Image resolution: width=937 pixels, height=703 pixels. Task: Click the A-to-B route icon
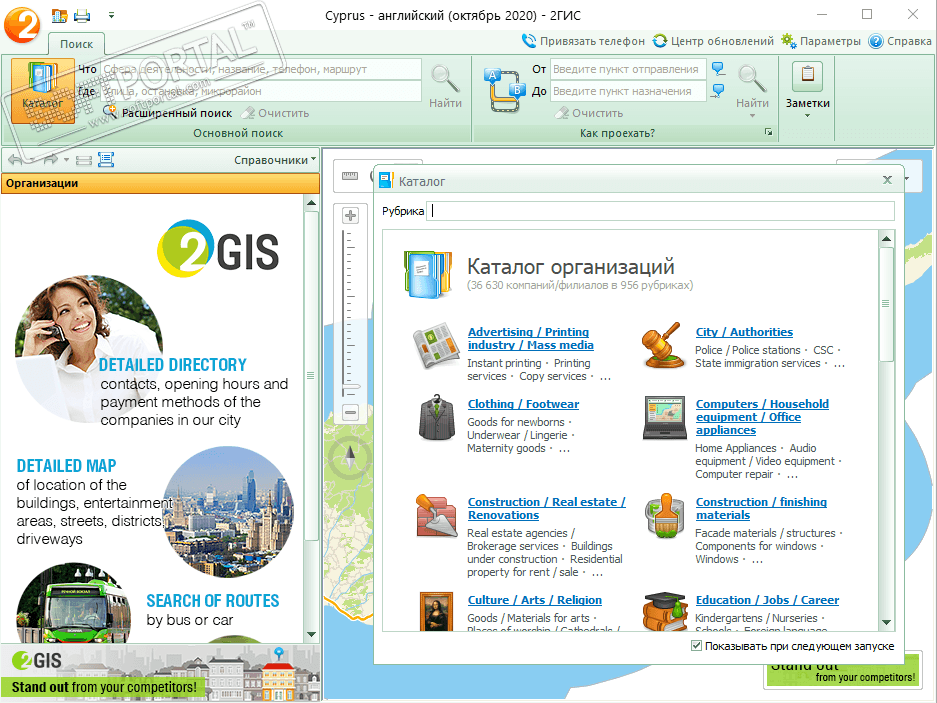click(504, 90)
